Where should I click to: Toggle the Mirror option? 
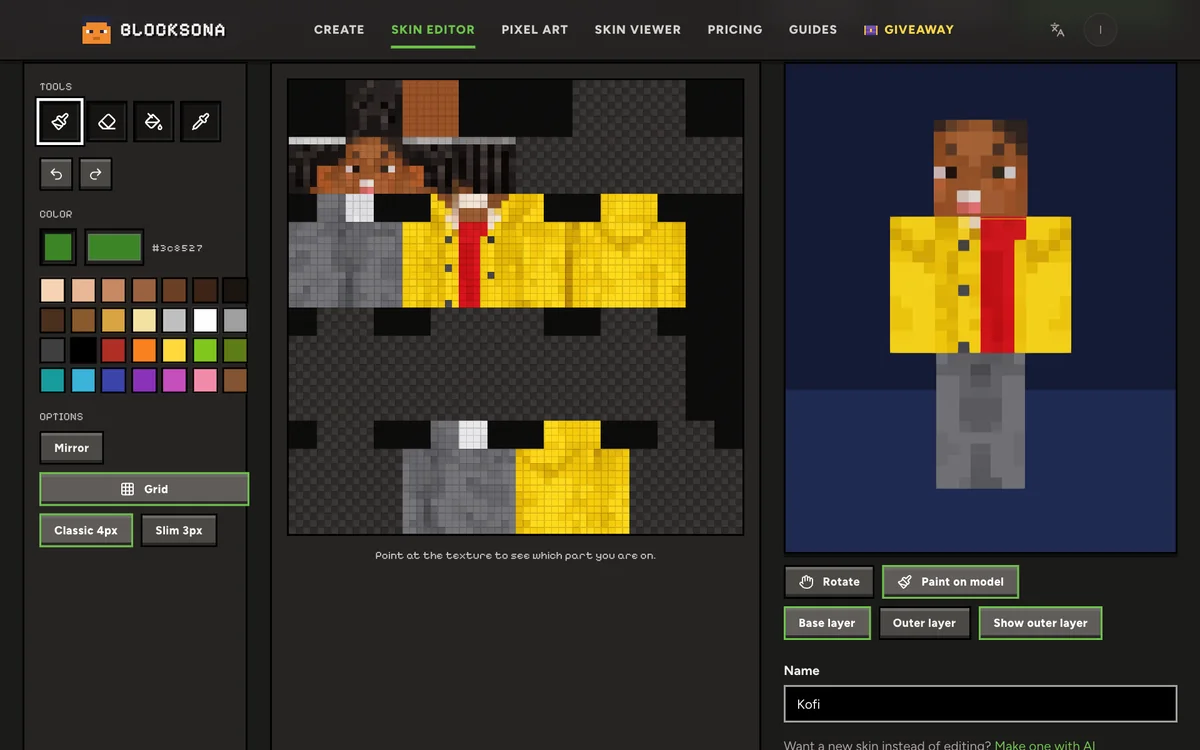click(71, 448)
